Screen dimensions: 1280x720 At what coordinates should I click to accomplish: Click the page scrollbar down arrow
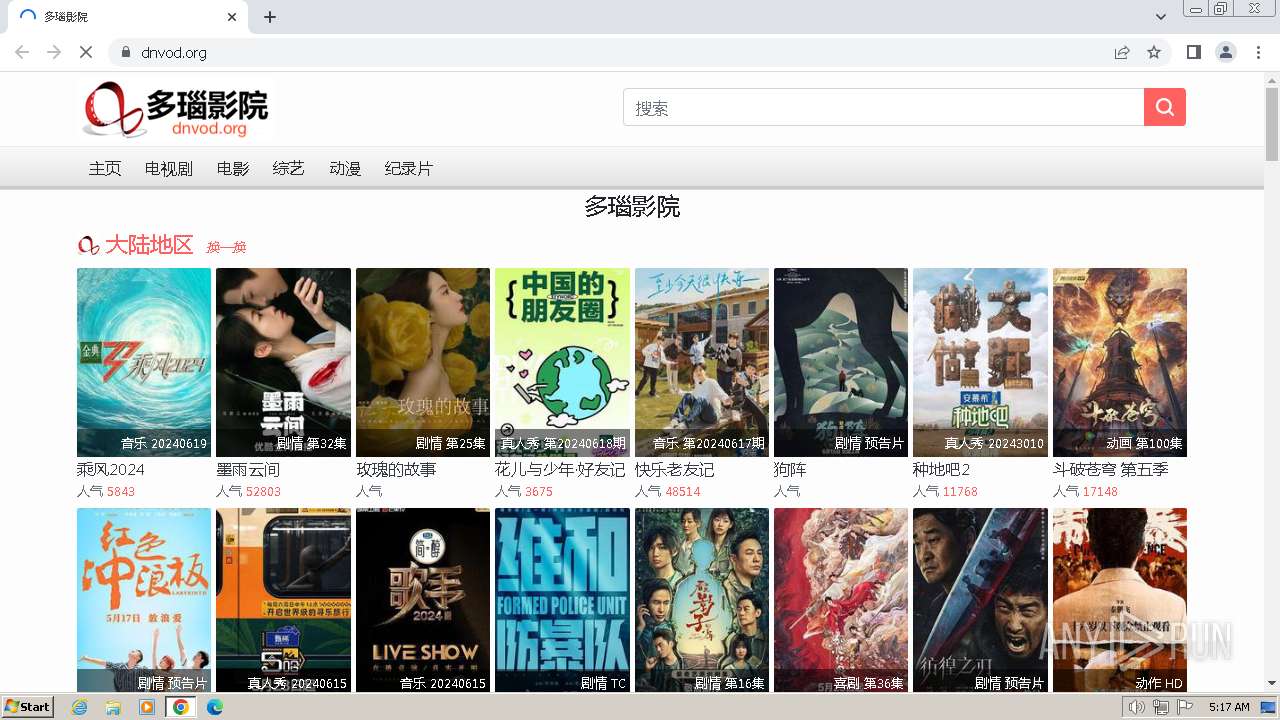(x=1272, y=684)
